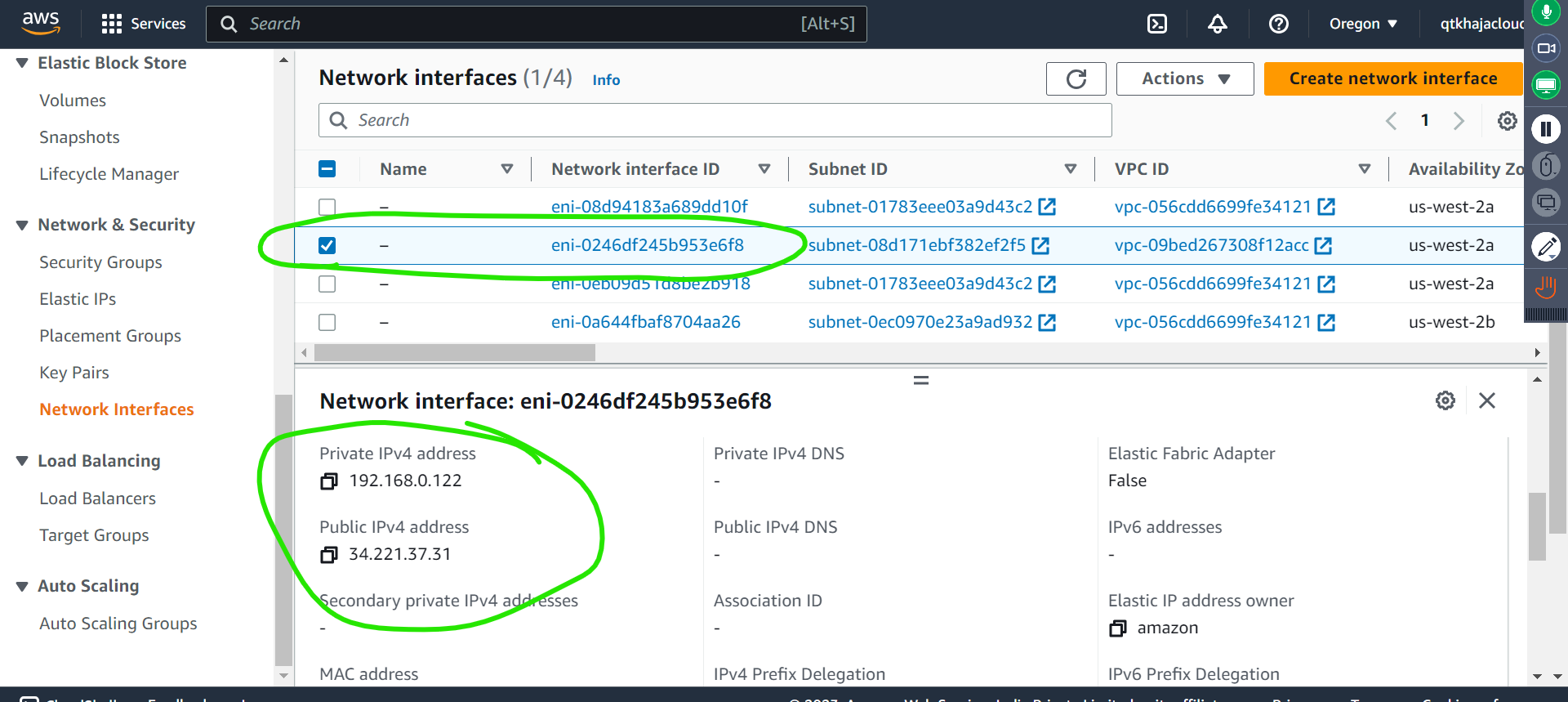Copy the public IPv4 address 34.221.37.31
Viewport: 1568px width, 702px height.
pyautogui.click(x=328, y=555)
